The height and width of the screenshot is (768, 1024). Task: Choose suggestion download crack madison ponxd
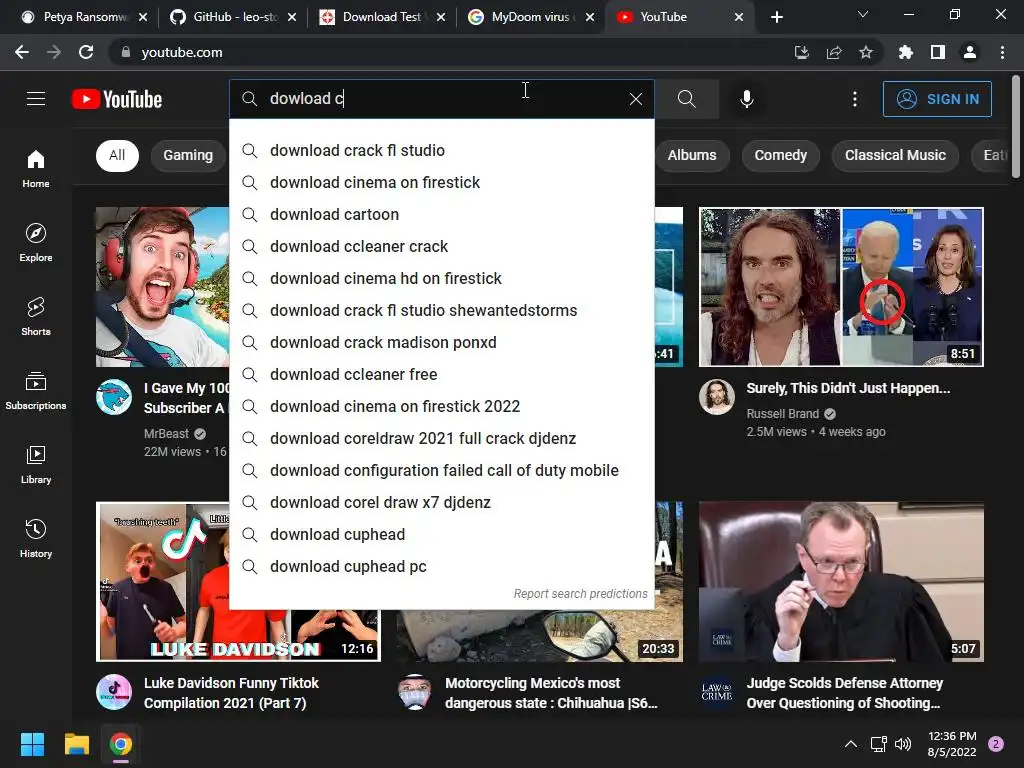pyautogui.click(x=441, y=342)
